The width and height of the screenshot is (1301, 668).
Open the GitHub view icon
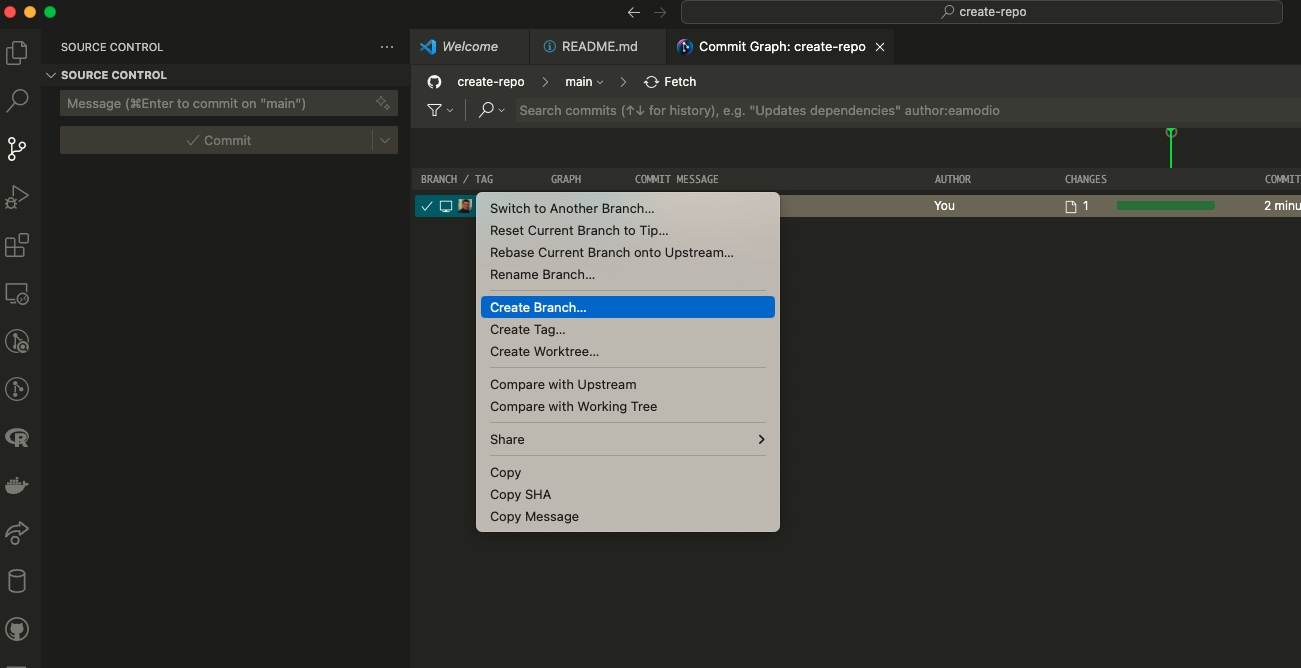pyautogui.click(x=17, y=630)
